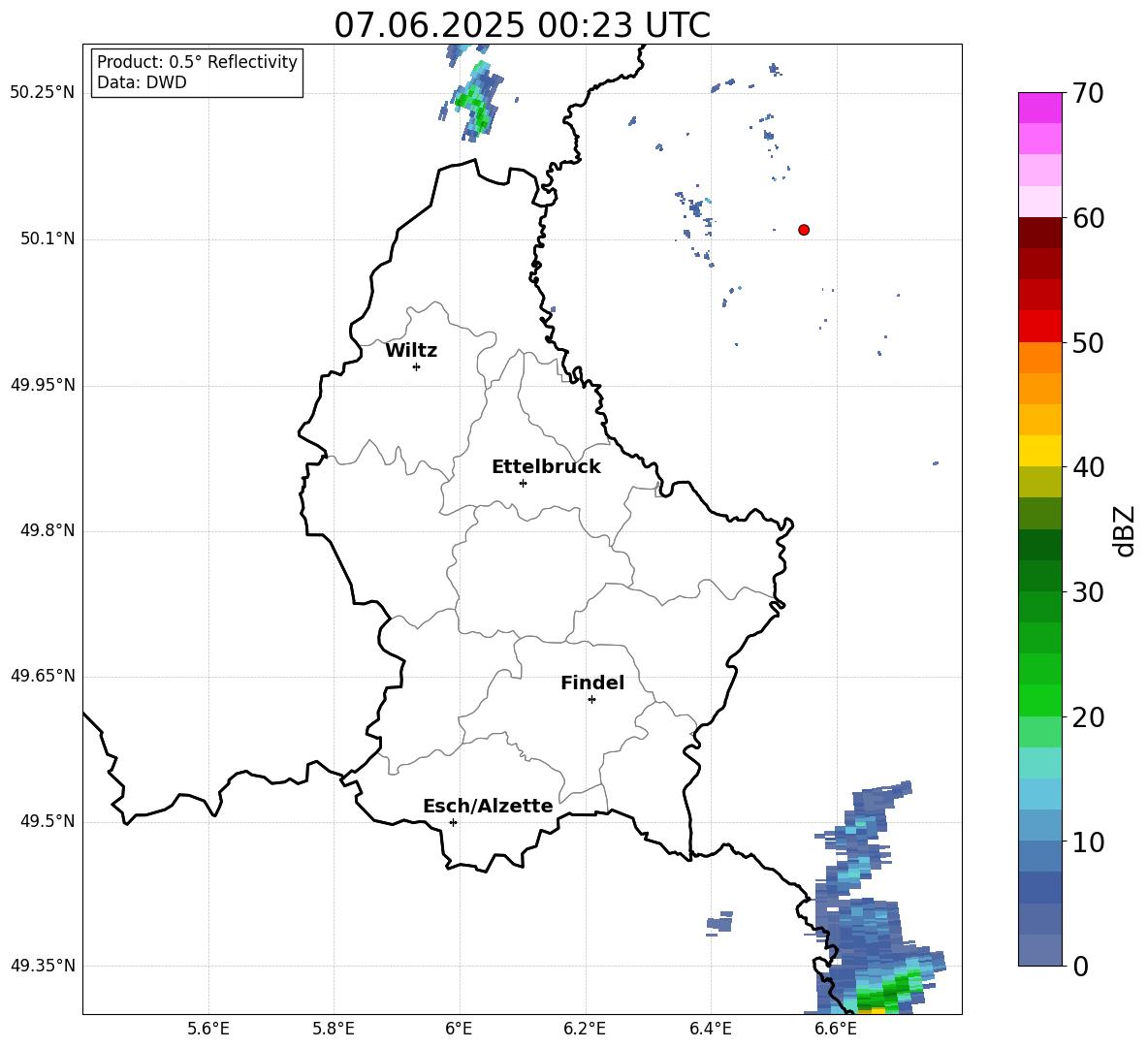Click colorbar tick label 60
Screen dimensions: 1148x1048
(x=1088, y=218)
